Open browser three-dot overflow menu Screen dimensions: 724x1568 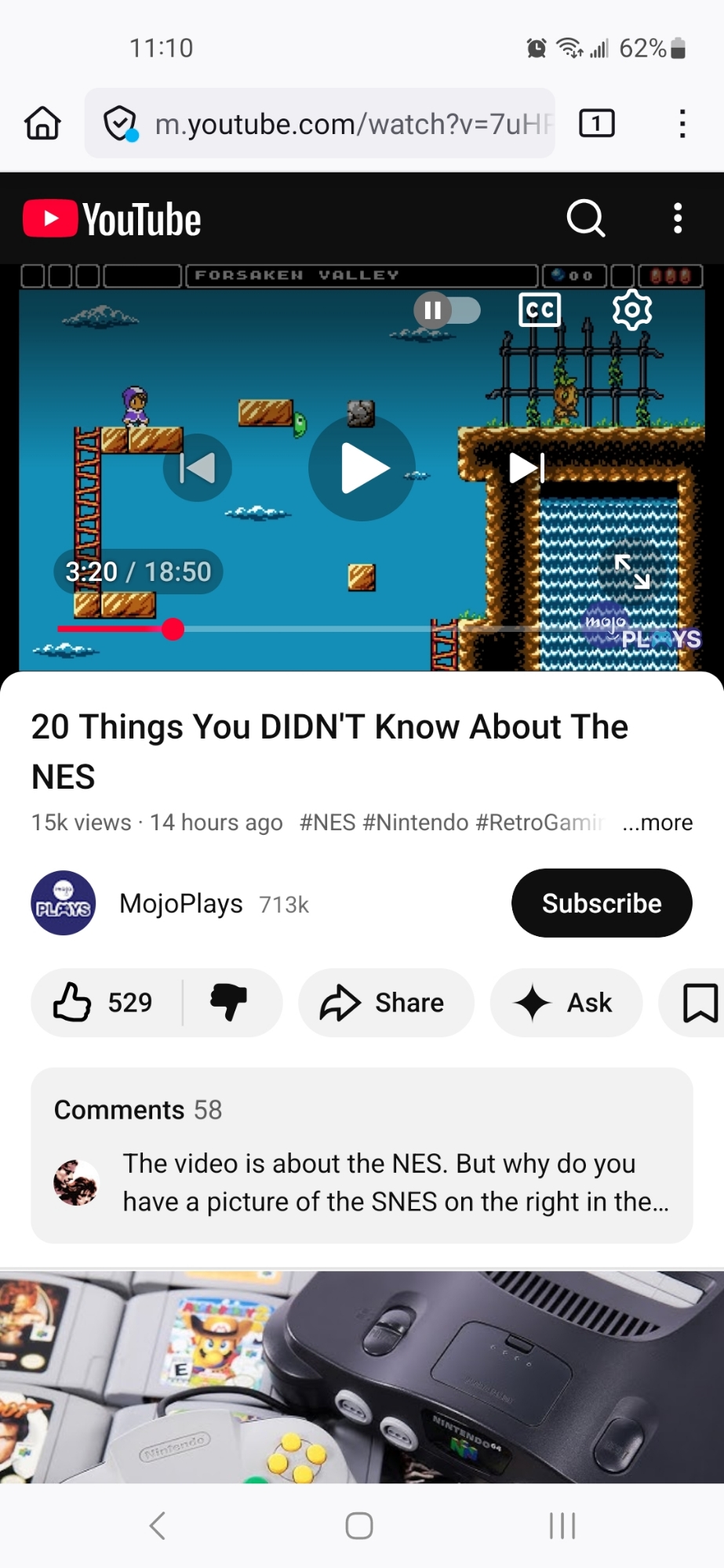click(682, 123)
